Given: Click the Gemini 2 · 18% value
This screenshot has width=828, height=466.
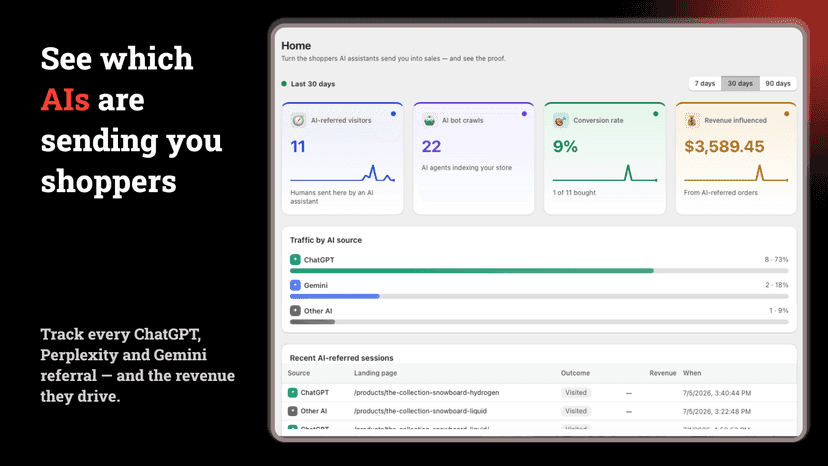Looking at the screenshot, I should (777, 285).
